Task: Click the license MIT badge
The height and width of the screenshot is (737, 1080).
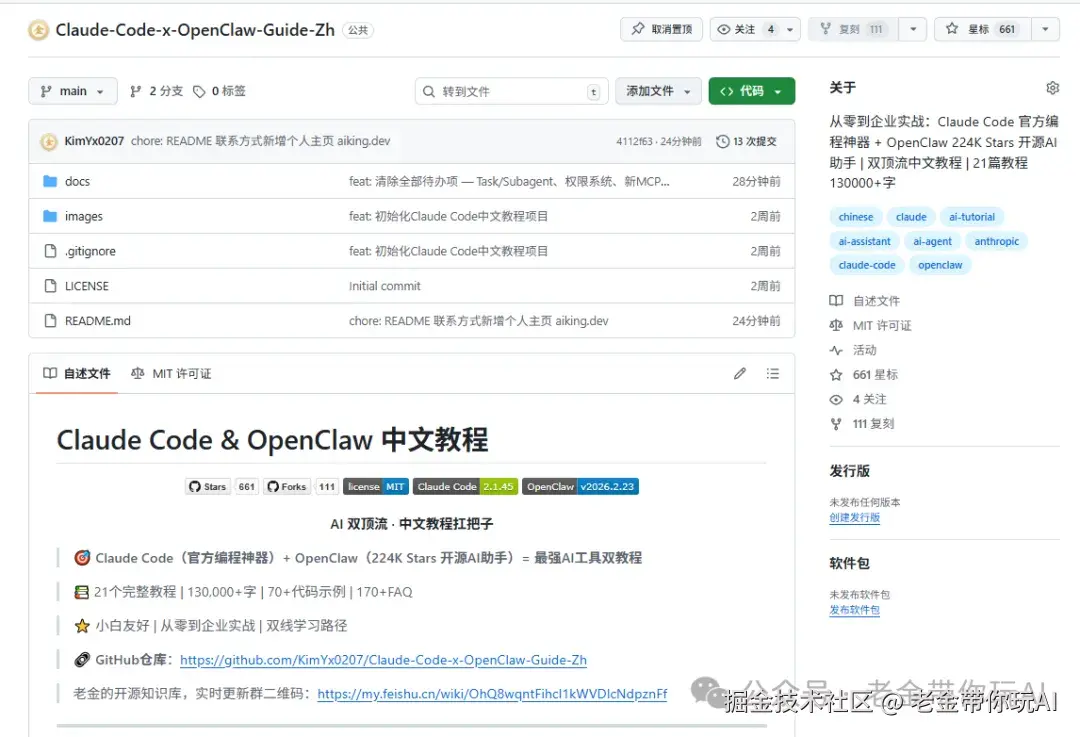Action: pyautogui.click(x=376, y=486)
